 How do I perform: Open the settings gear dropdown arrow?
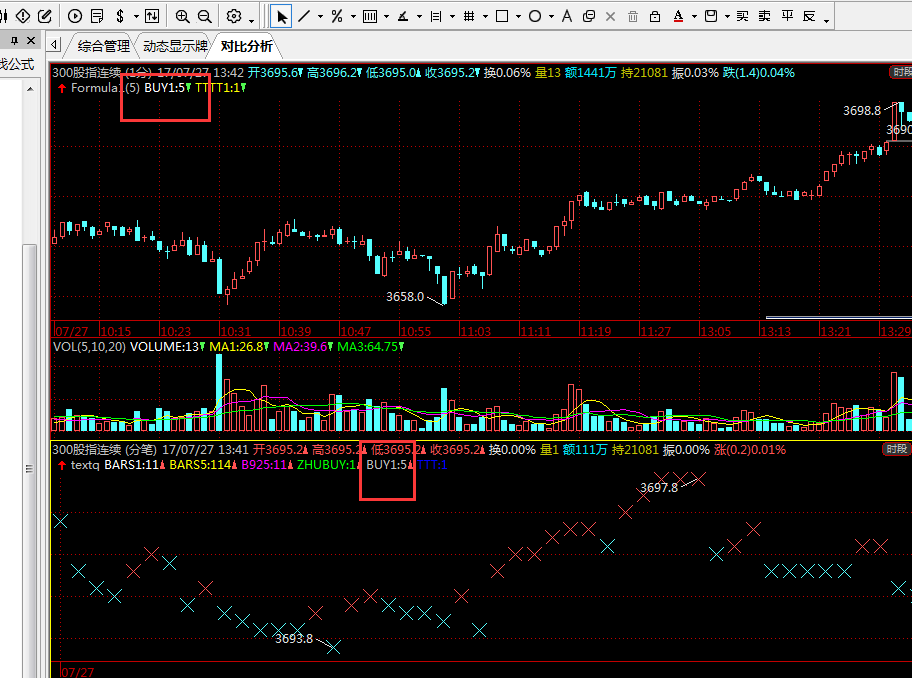(x=252, y=17)
